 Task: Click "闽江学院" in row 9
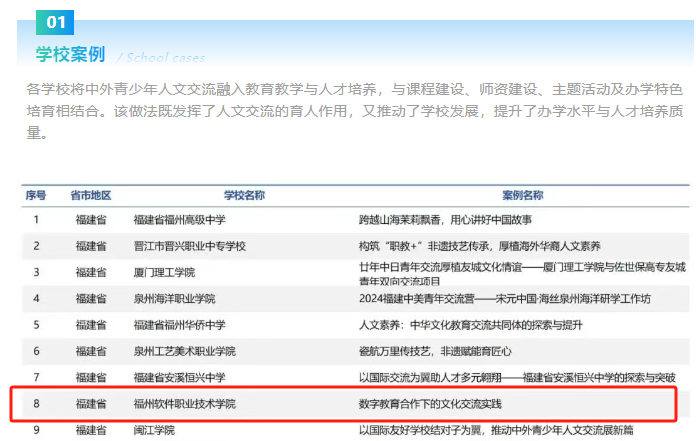(x=156, y=430)
